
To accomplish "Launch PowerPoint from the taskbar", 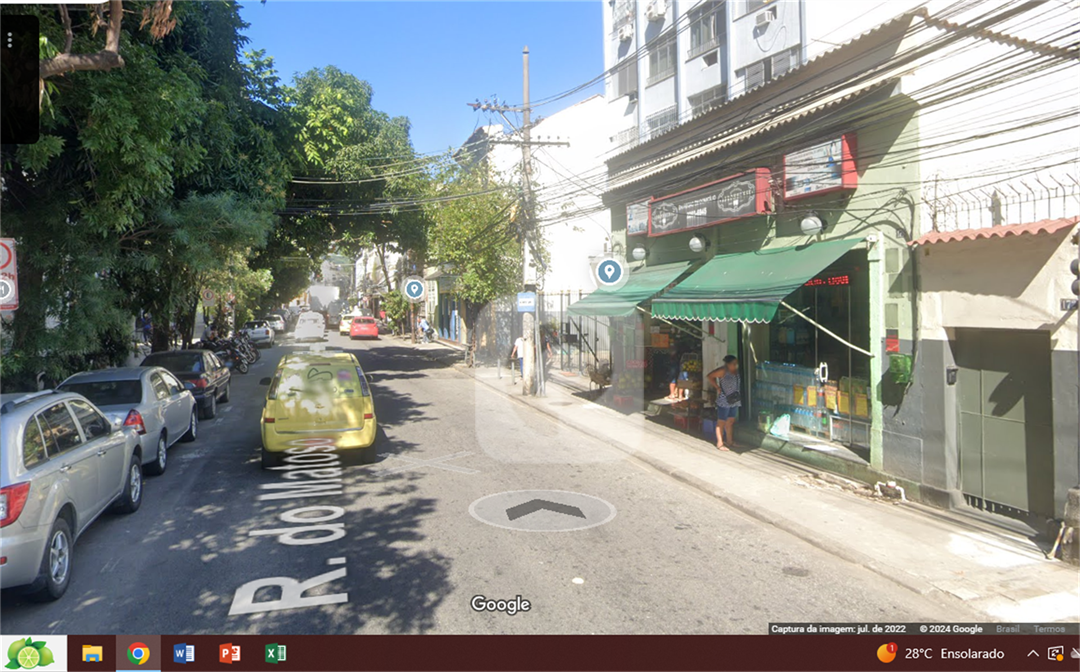I will (x=230, y=653).
